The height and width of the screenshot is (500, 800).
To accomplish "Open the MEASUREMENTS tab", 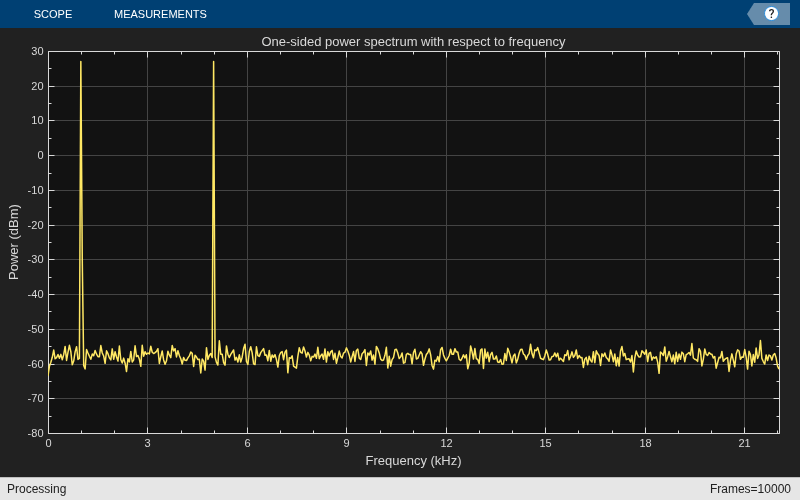I will (160, 14).
